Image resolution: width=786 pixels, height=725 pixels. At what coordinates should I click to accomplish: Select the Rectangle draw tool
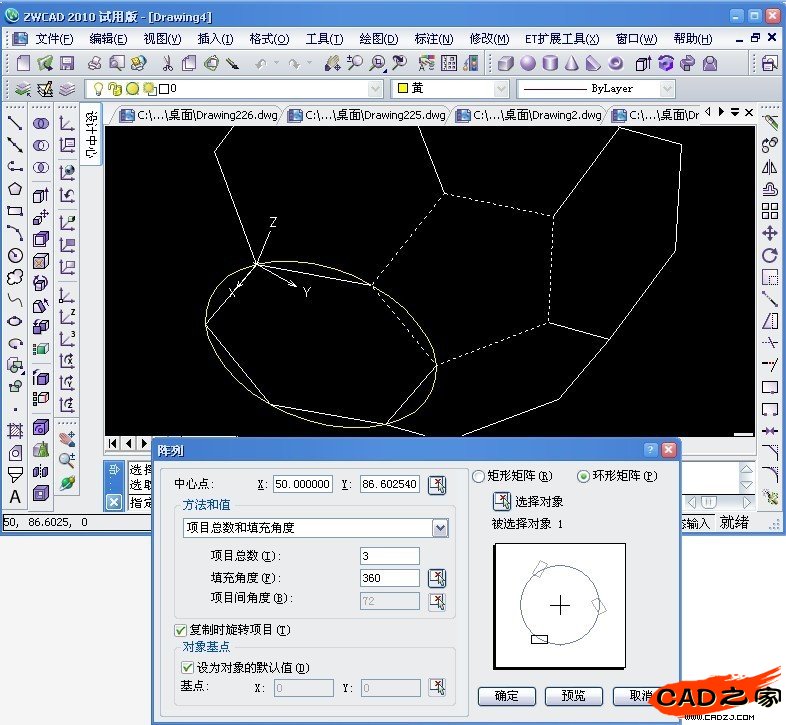[x=15, y=211]
